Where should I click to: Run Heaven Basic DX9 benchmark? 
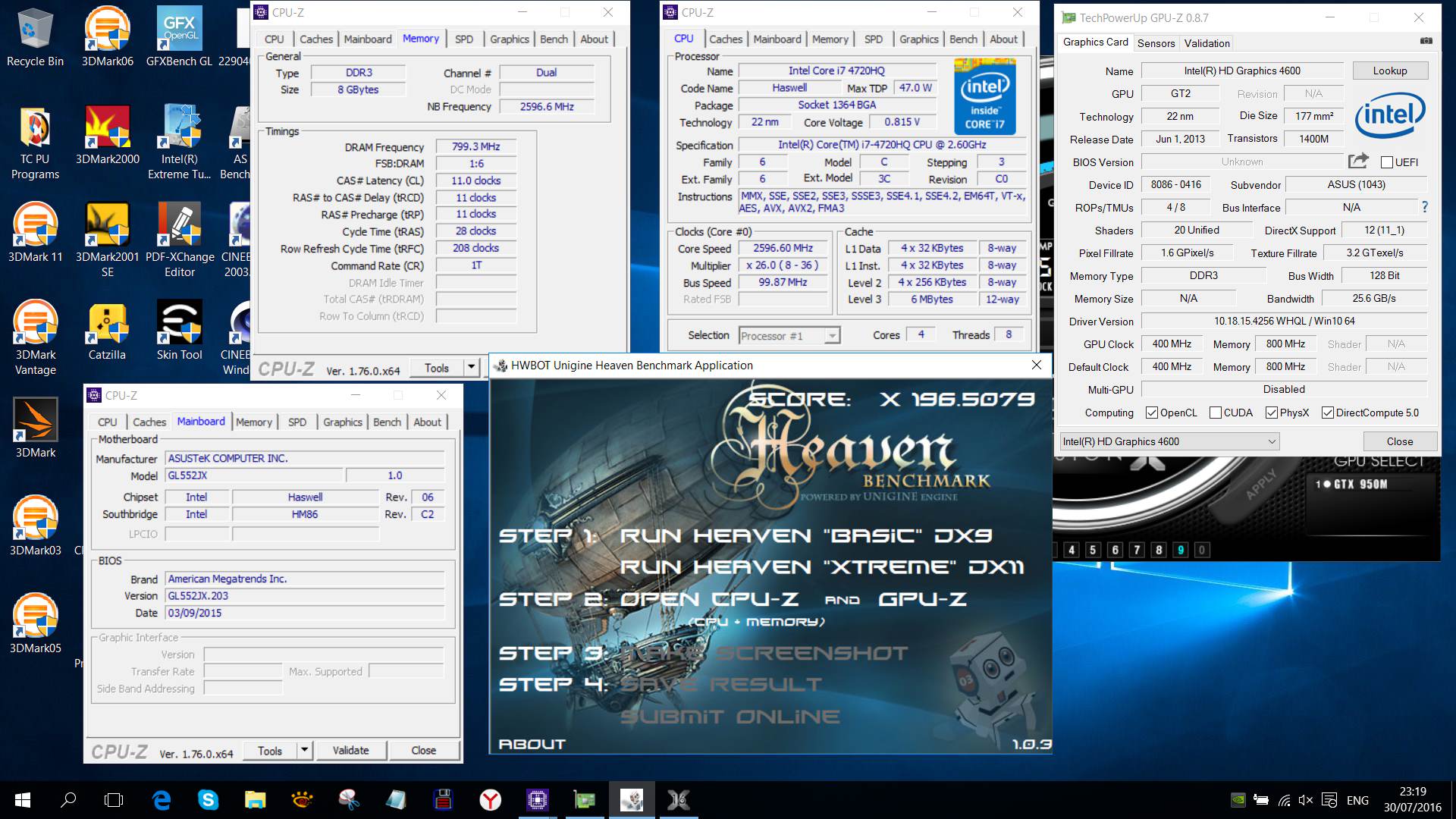coord(805,535)
